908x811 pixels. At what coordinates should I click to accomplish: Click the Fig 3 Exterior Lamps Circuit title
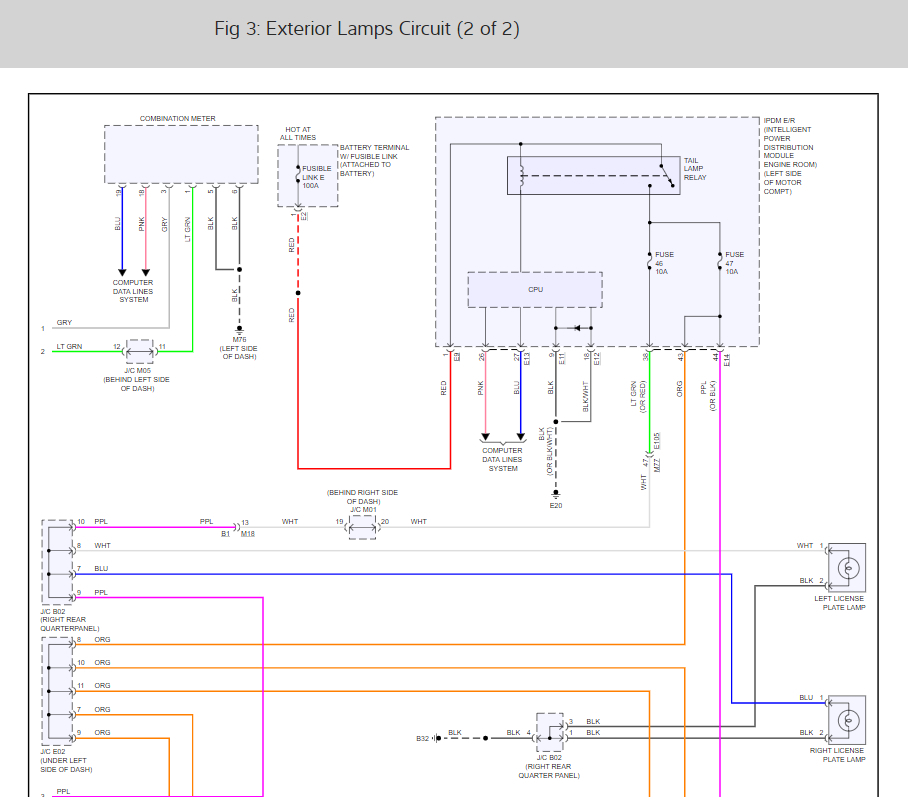[x=367, y=29]
